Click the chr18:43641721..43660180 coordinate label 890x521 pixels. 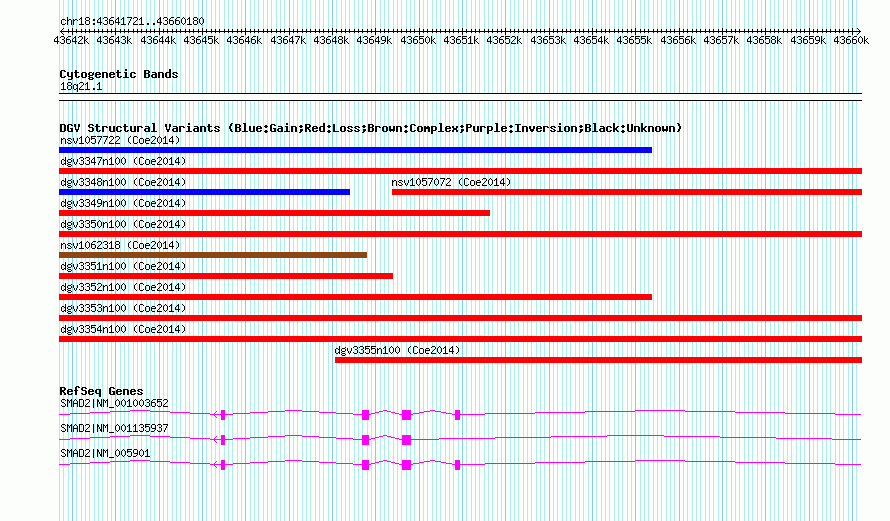(x=132, y=21)
